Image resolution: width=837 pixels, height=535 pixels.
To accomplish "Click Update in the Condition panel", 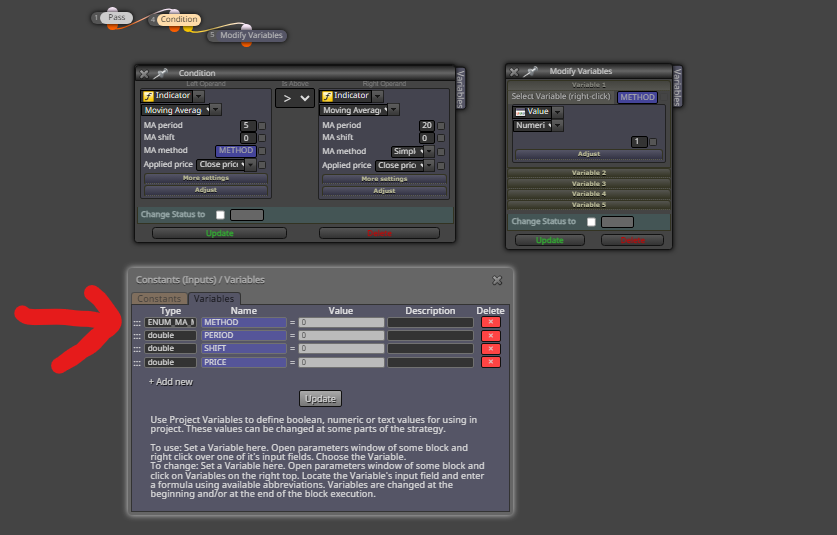I will pos(219,233).
